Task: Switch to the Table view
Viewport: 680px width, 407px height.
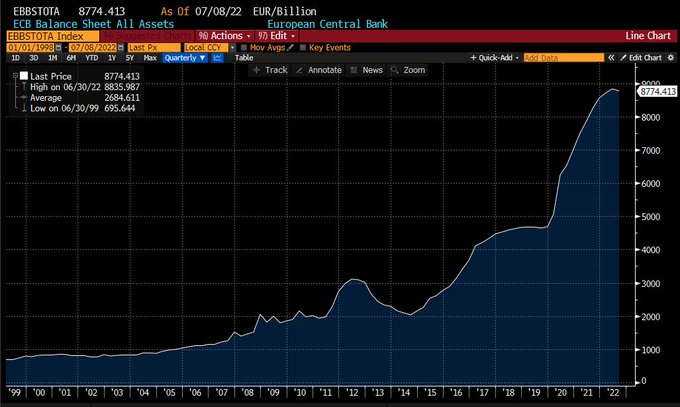Action: [244, 58]
